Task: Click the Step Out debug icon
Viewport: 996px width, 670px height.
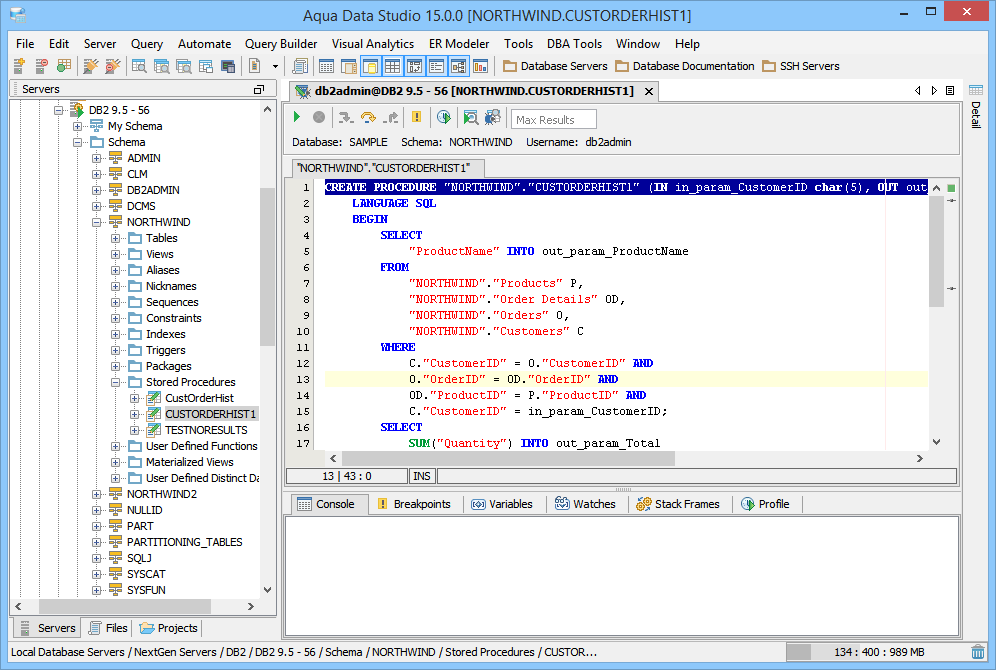Action: point(390,118)
